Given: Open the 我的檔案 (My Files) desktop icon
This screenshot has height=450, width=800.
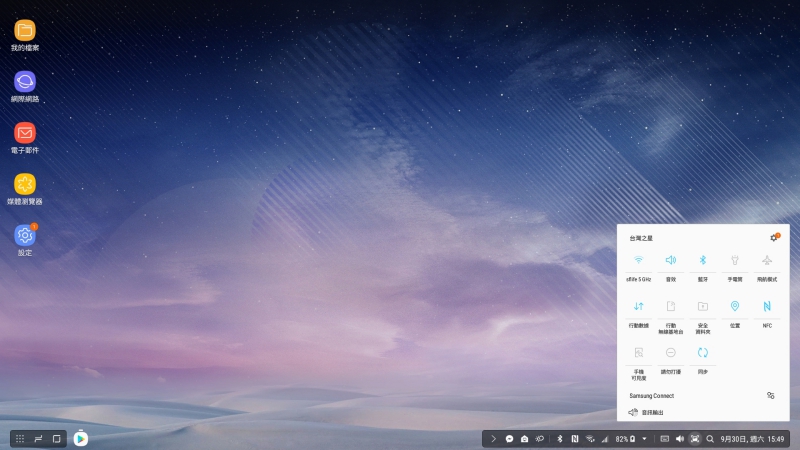Looking at the screenshot, I should click(x=24, y=35).
